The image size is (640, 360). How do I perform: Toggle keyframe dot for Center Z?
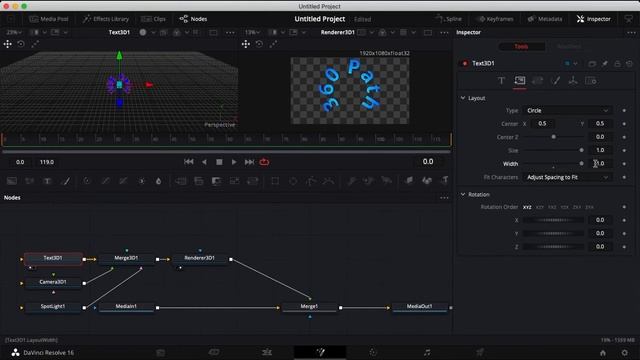coord(624,137)
